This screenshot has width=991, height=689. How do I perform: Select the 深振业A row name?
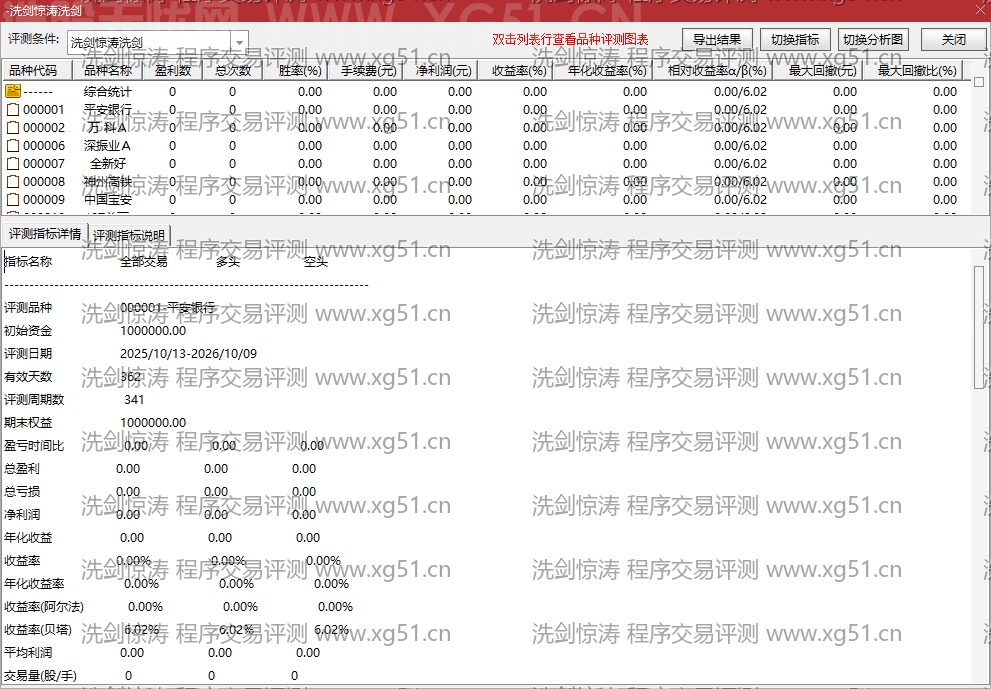(x=107, y=145)
